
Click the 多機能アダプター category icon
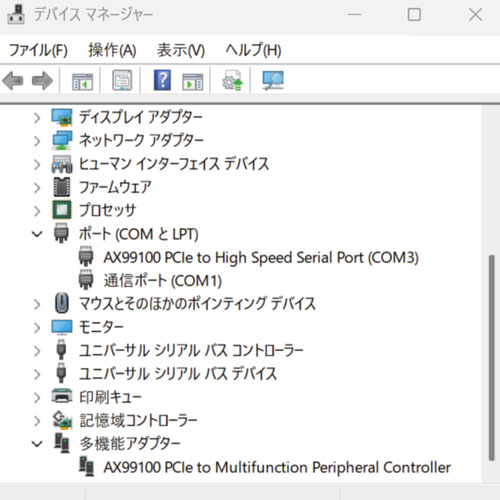click(62, 443)
